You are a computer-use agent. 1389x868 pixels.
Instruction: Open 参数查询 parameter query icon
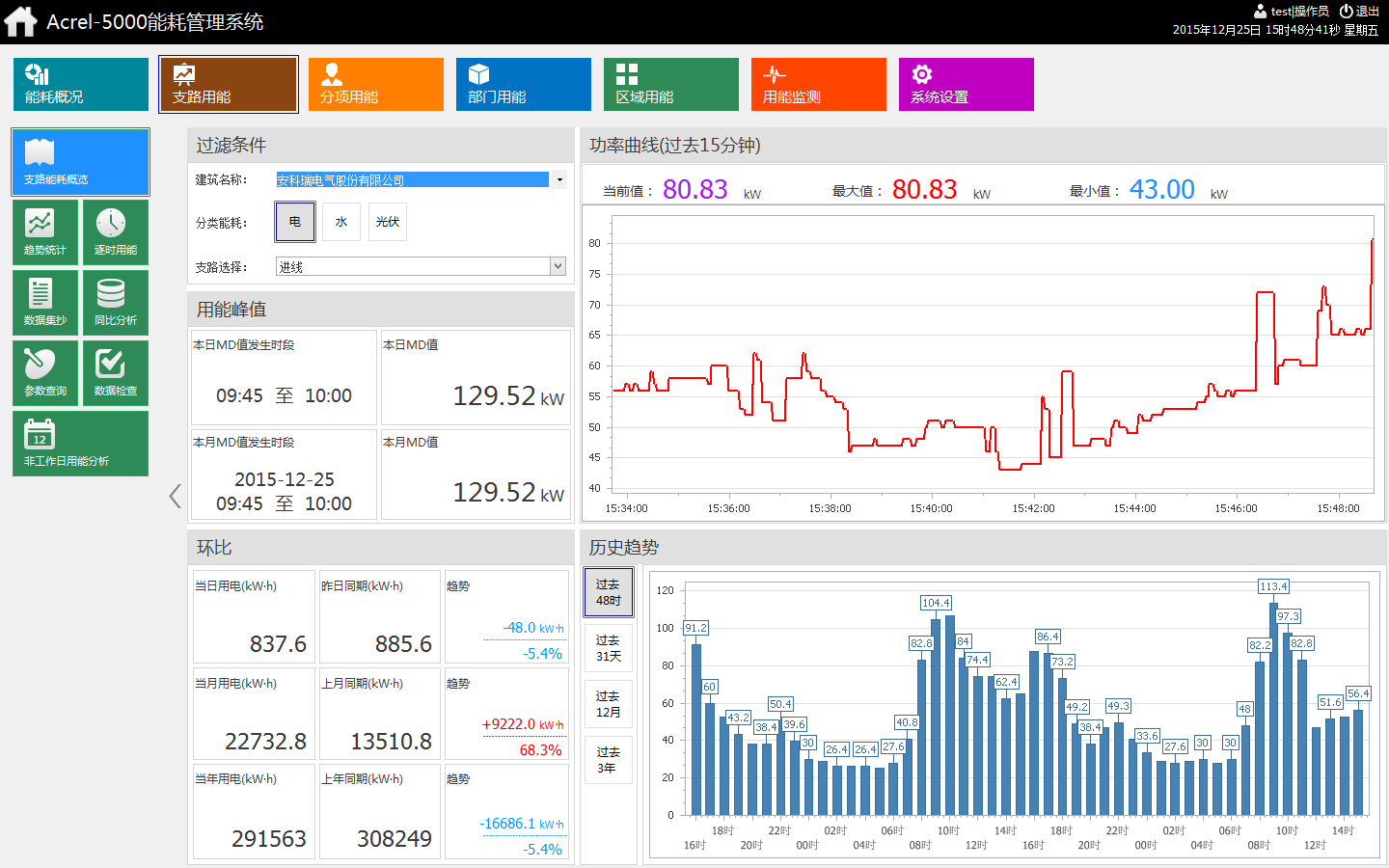tap(45, 372)
